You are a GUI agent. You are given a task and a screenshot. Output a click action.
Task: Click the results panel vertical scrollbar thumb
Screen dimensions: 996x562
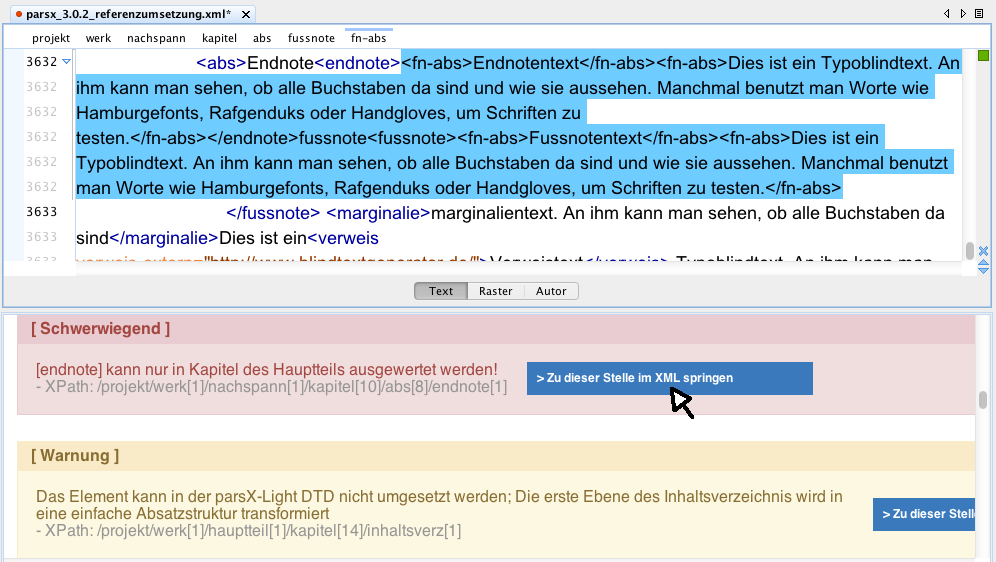tap(983, 400)
